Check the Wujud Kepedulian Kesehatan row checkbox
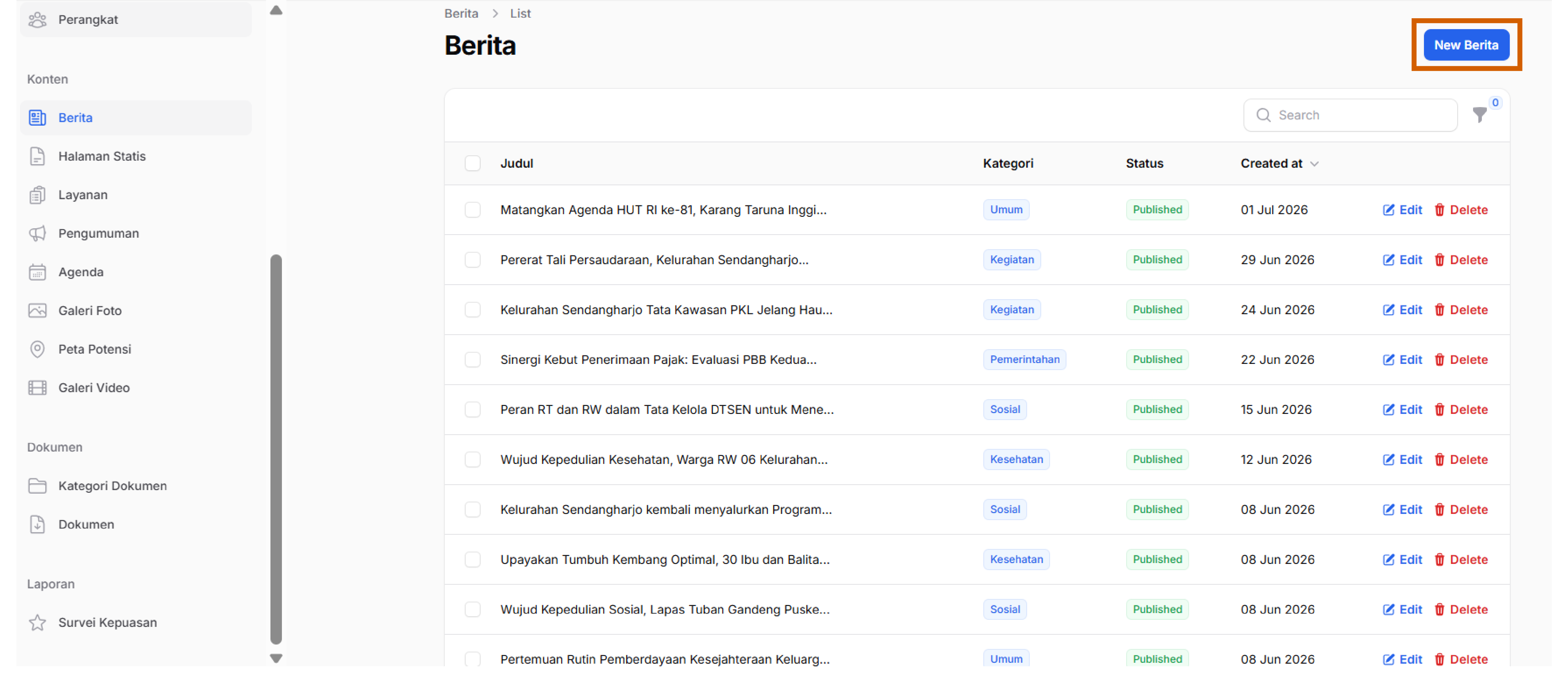This screenshot has width=1568, height=681. coord(472,459)
